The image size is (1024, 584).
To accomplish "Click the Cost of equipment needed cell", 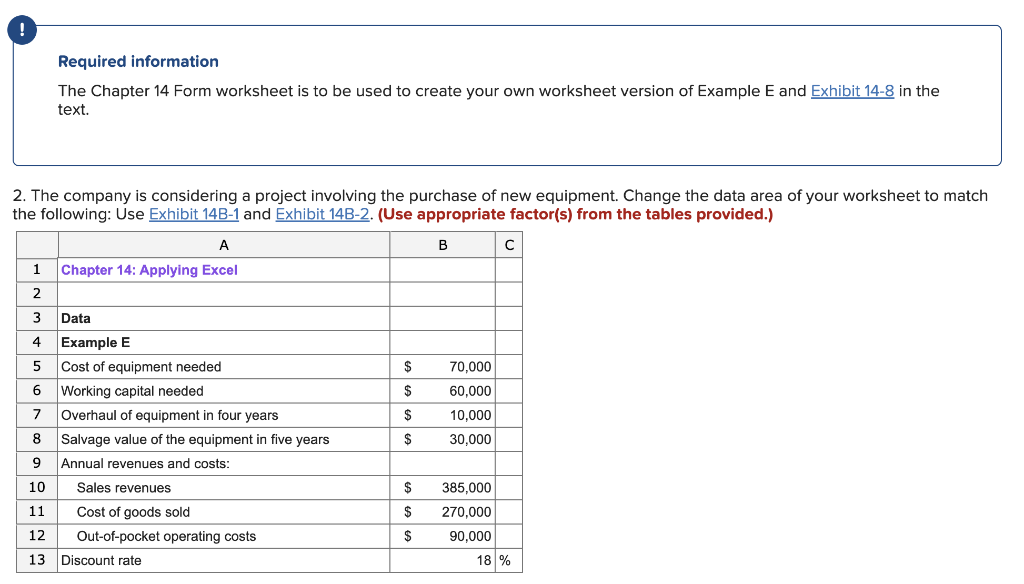I will pos(139,366).
